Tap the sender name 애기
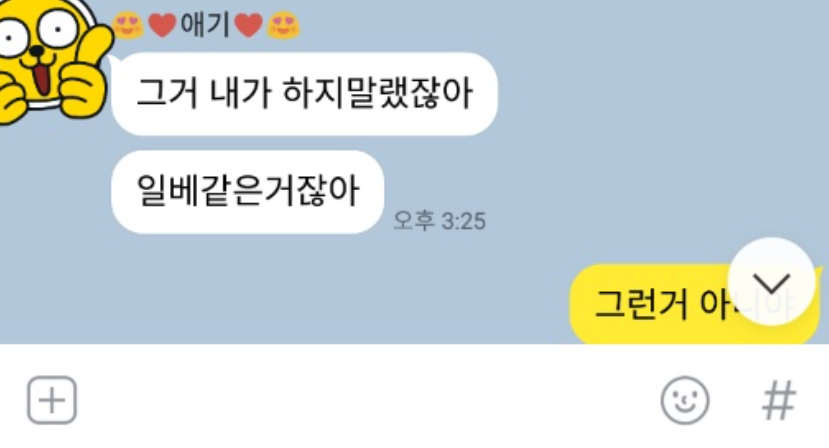Screen dimensions: 829x448 tap(205, 25)
